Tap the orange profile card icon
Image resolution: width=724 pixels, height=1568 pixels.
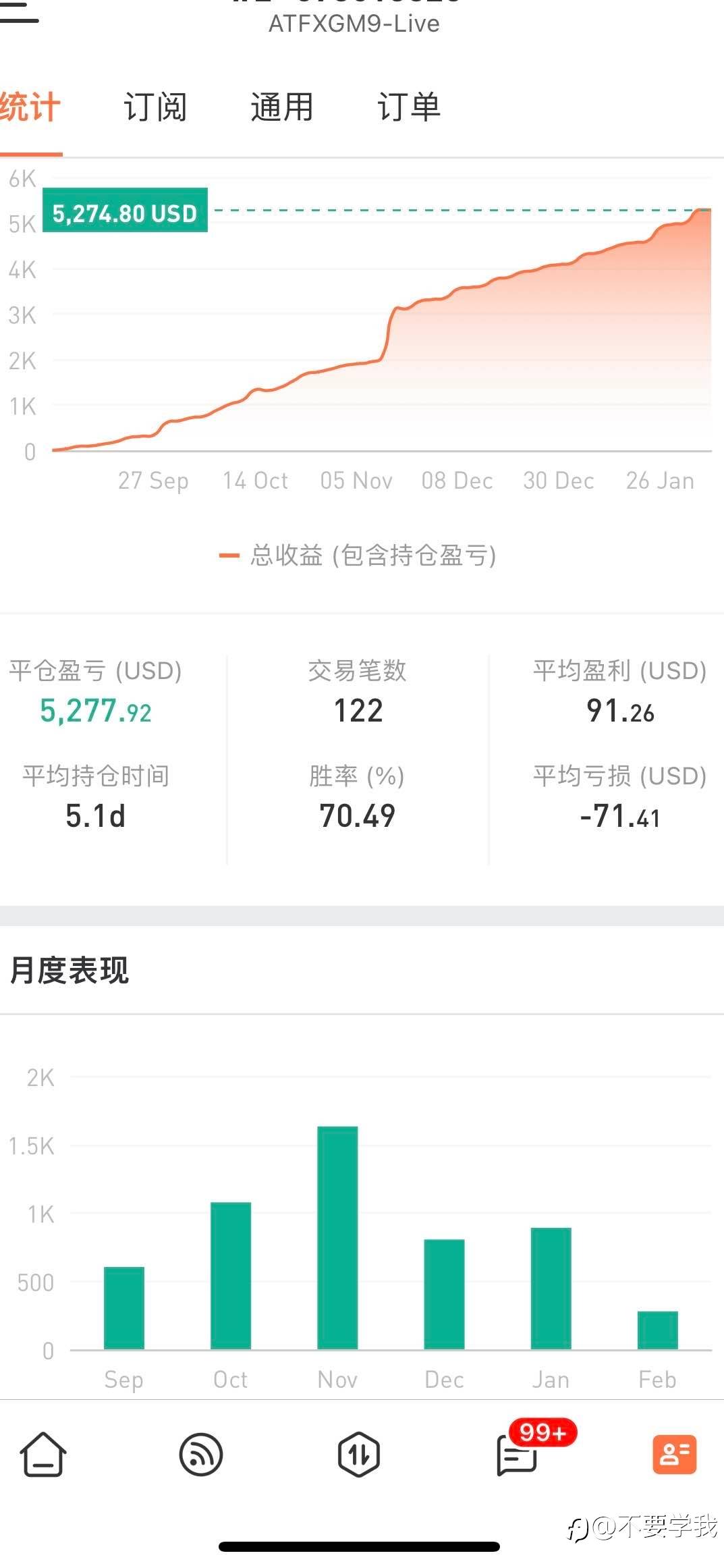coord(674,1454)
